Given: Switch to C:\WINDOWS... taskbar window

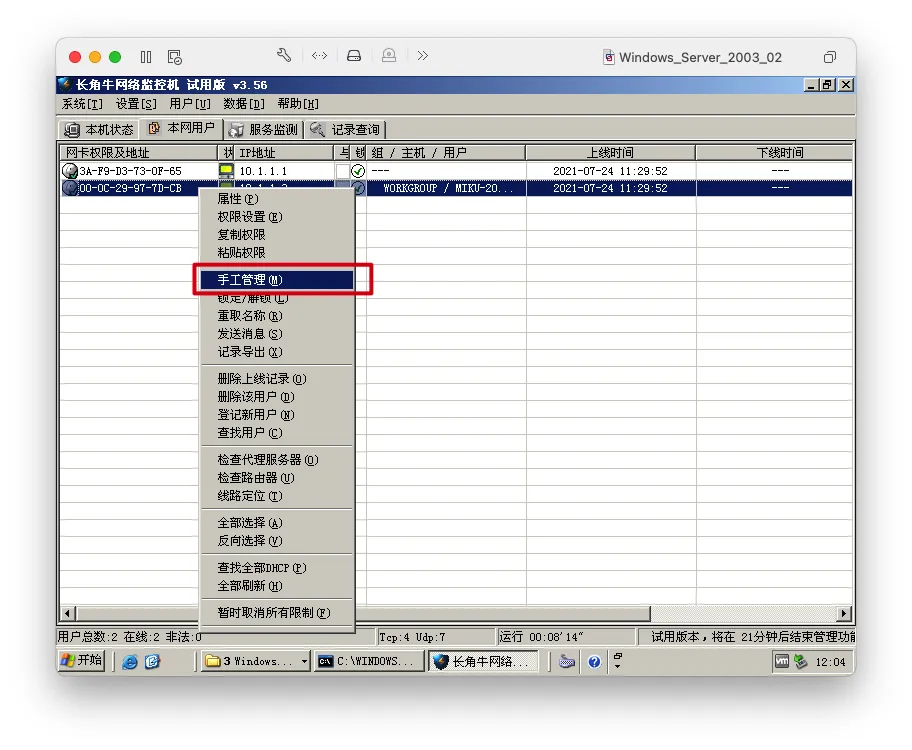Looking at the screenshot, I should (369, 662).
